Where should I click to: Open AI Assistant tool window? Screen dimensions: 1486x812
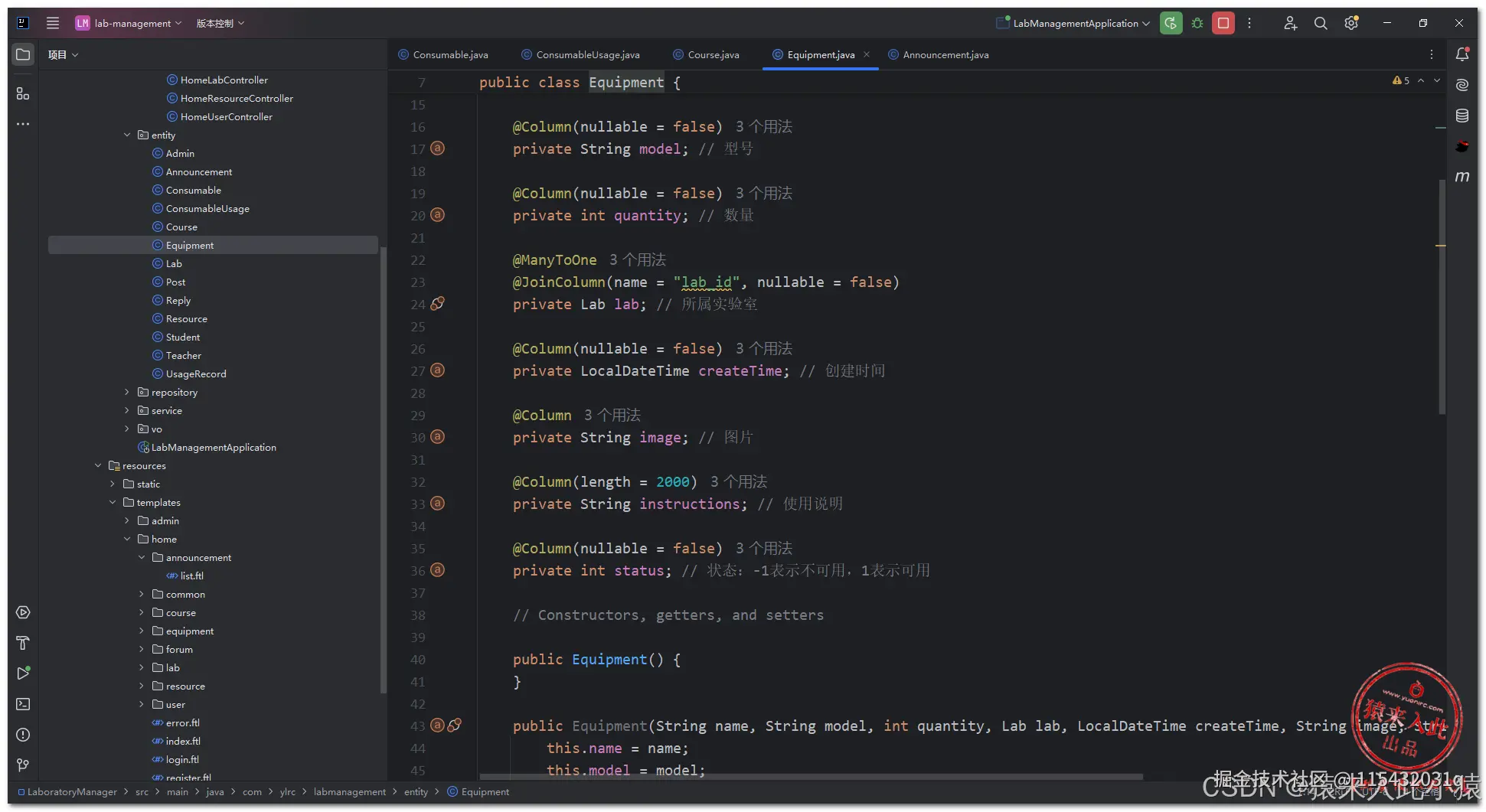click(x=1462, y=85)
